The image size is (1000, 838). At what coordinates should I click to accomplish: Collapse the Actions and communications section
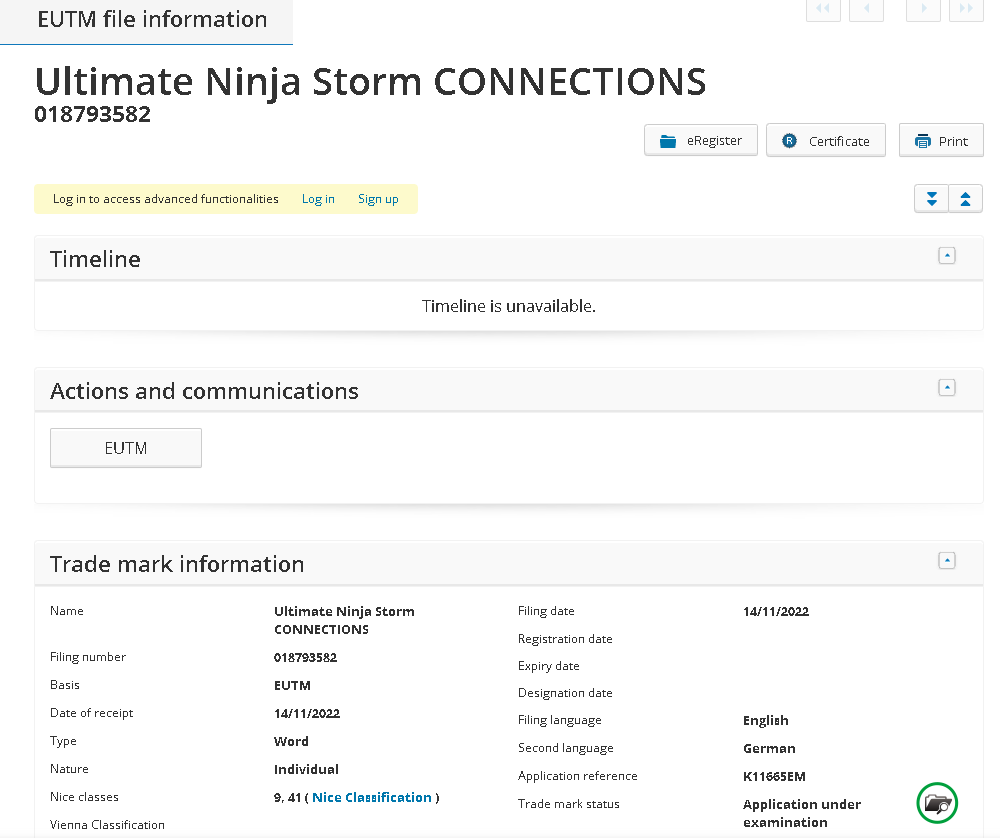(x=947, y=388)
